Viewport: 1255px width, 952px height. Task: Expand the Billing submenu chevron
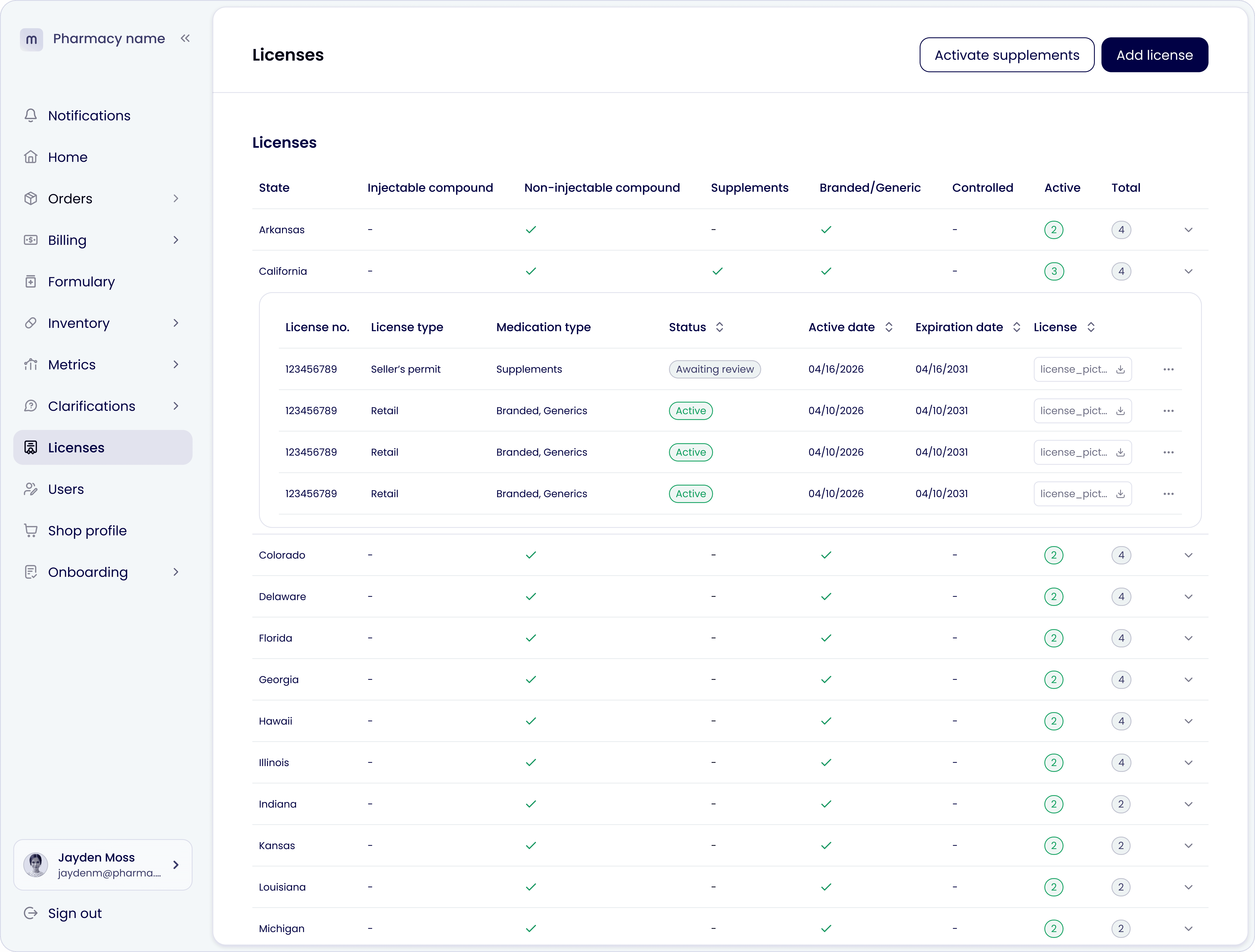176,240
